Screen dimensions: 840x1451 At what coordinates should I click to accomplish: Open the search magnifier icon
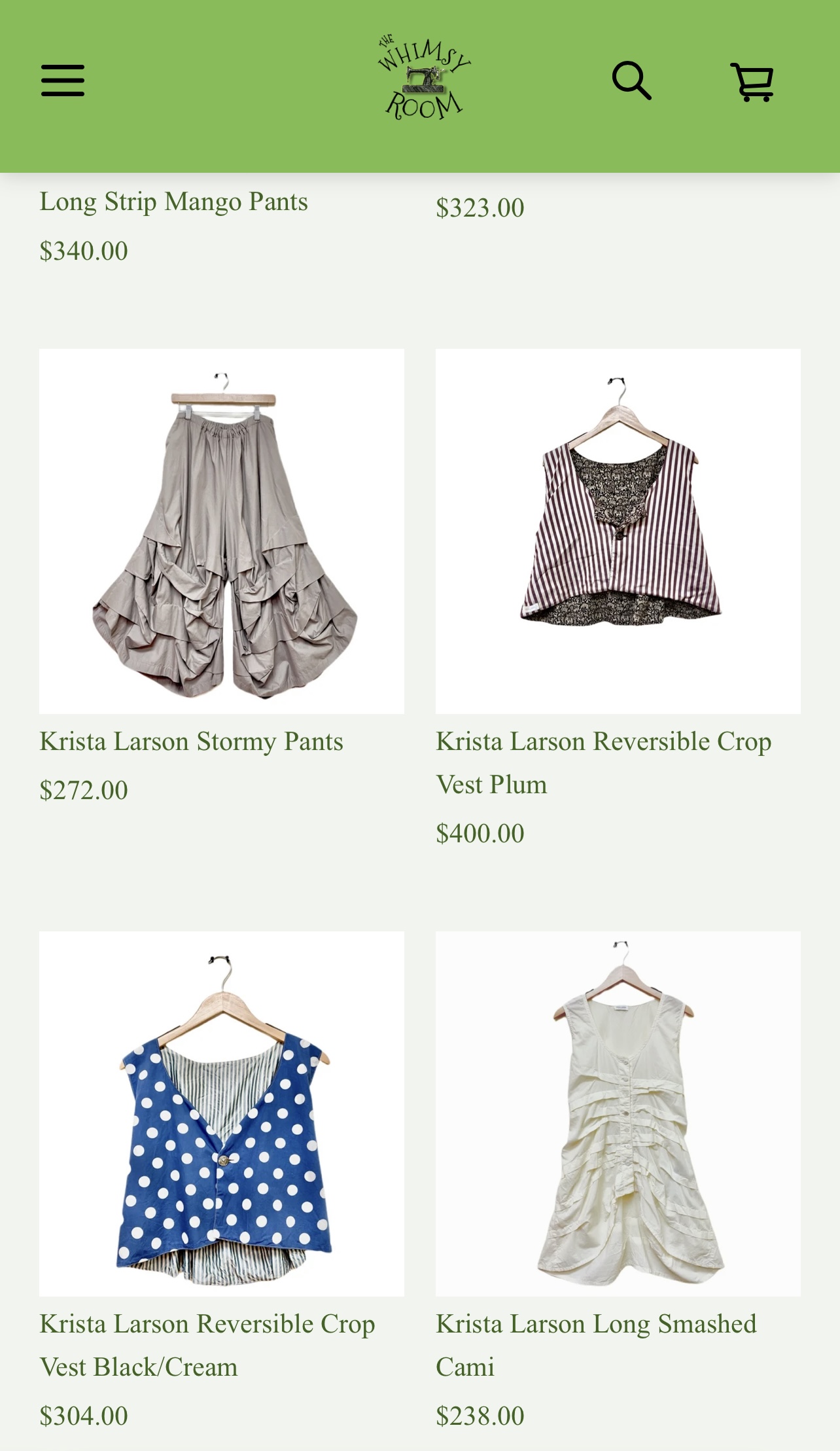click(x=632, y=81)
